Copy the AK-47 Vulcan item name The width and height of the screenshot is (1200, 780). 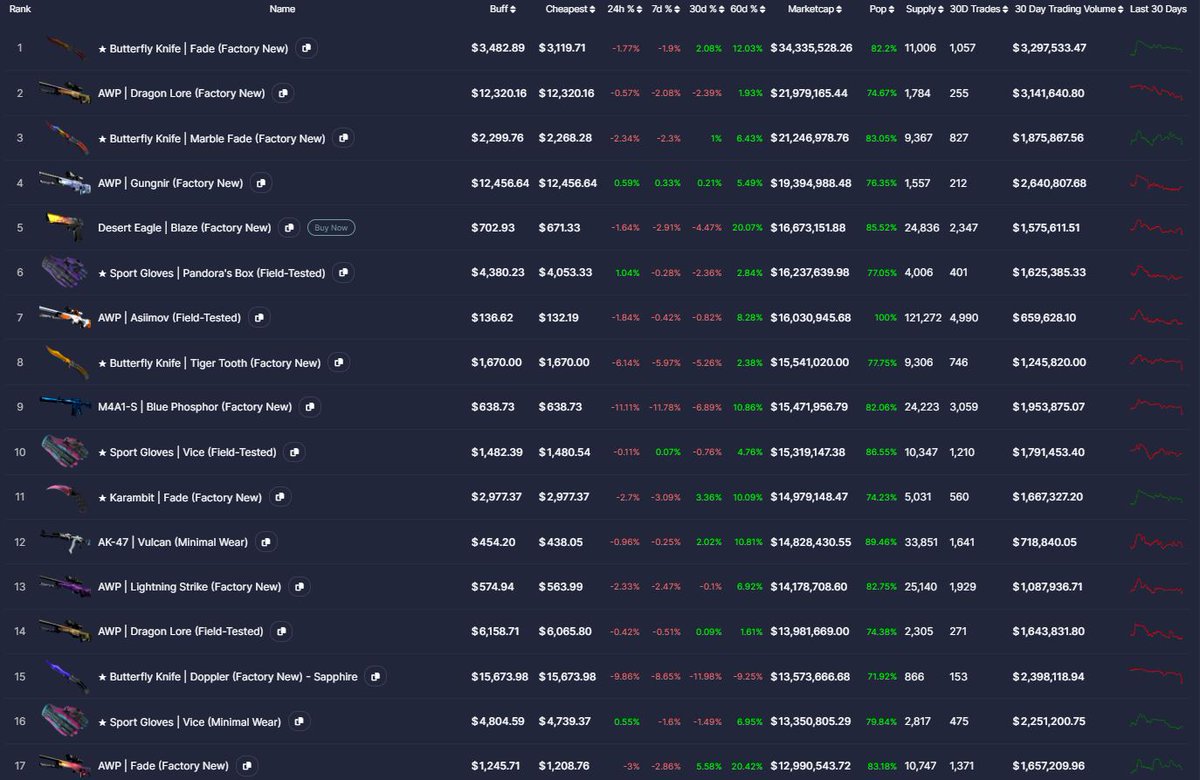(266, 542)
